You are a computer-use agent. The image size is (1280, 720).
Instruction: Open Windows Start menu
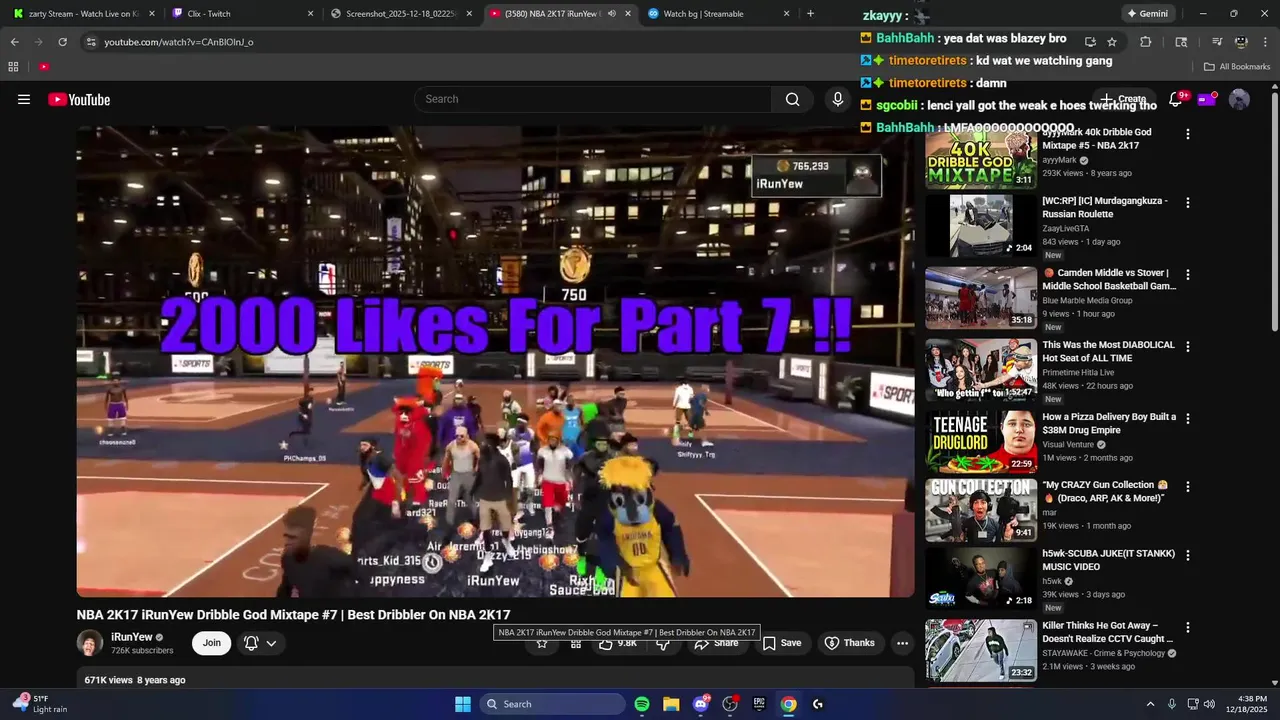click(463, 704)
